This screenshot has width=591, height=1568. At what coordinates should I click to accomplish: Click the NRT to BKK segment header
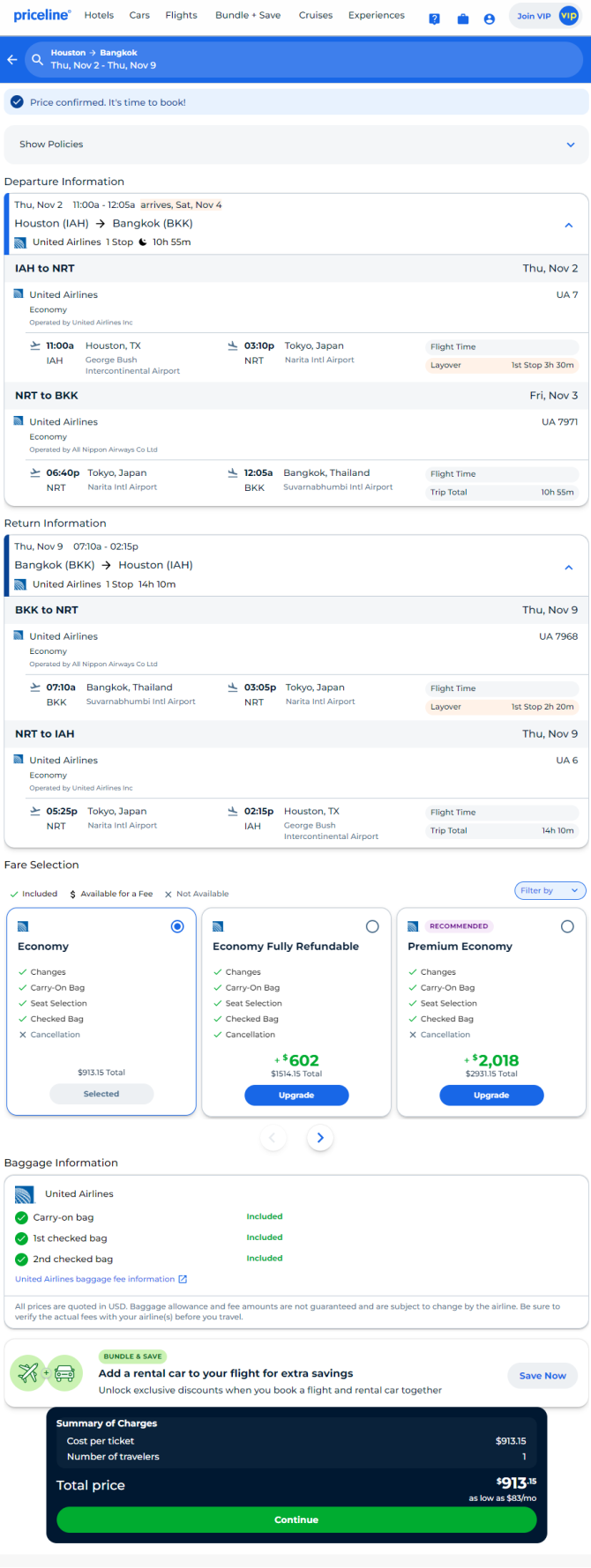tap(295, 396)
